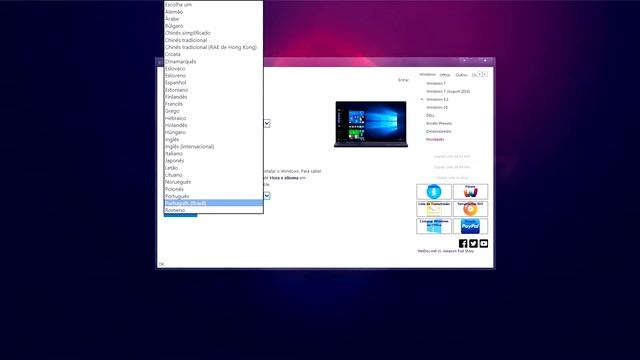Pick Japonês language option
The height and width of the screenshot is (360, 640).
click(x=213, y=160)
